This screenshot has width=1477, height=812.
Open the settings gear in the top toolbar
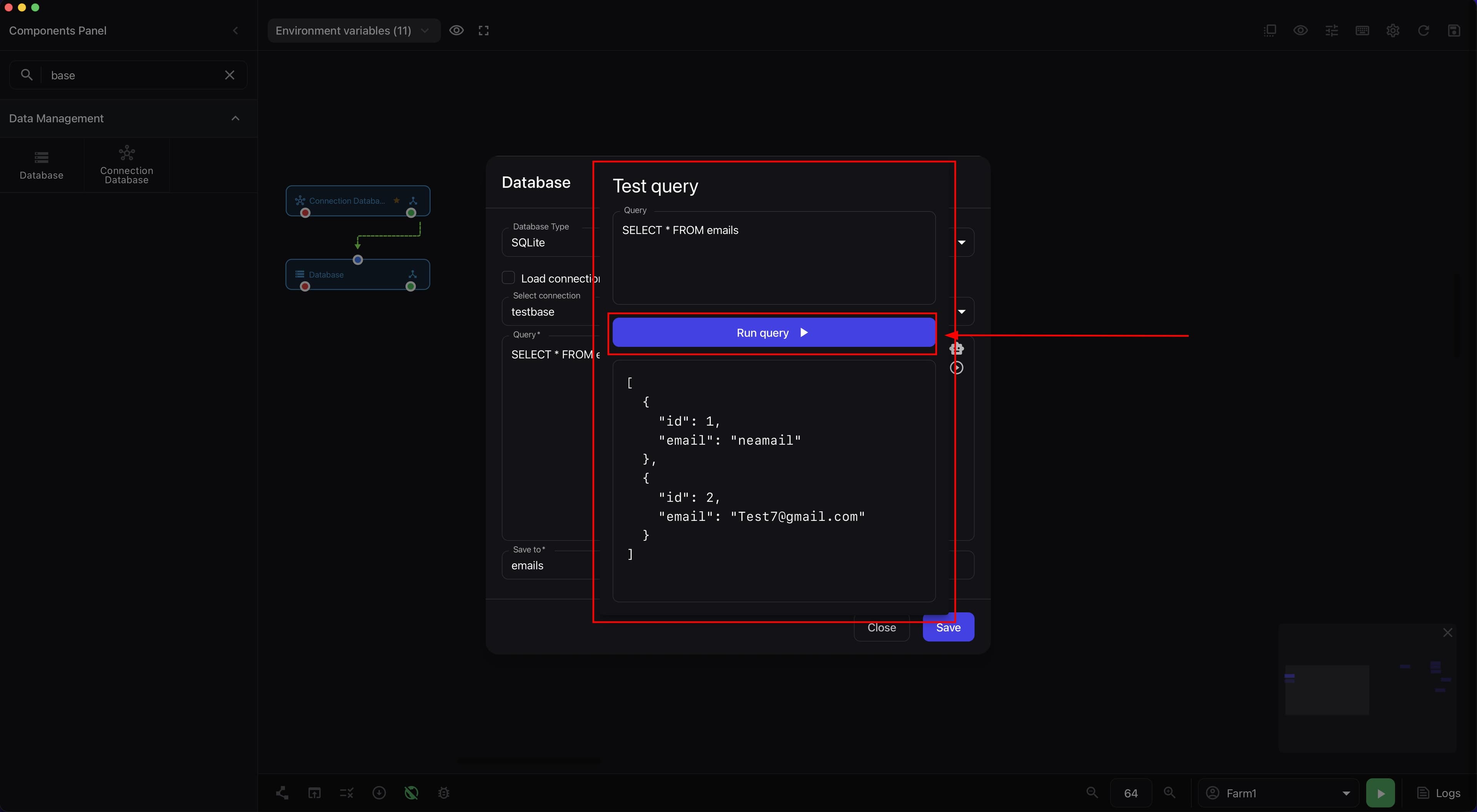(x=1393, y=30)
